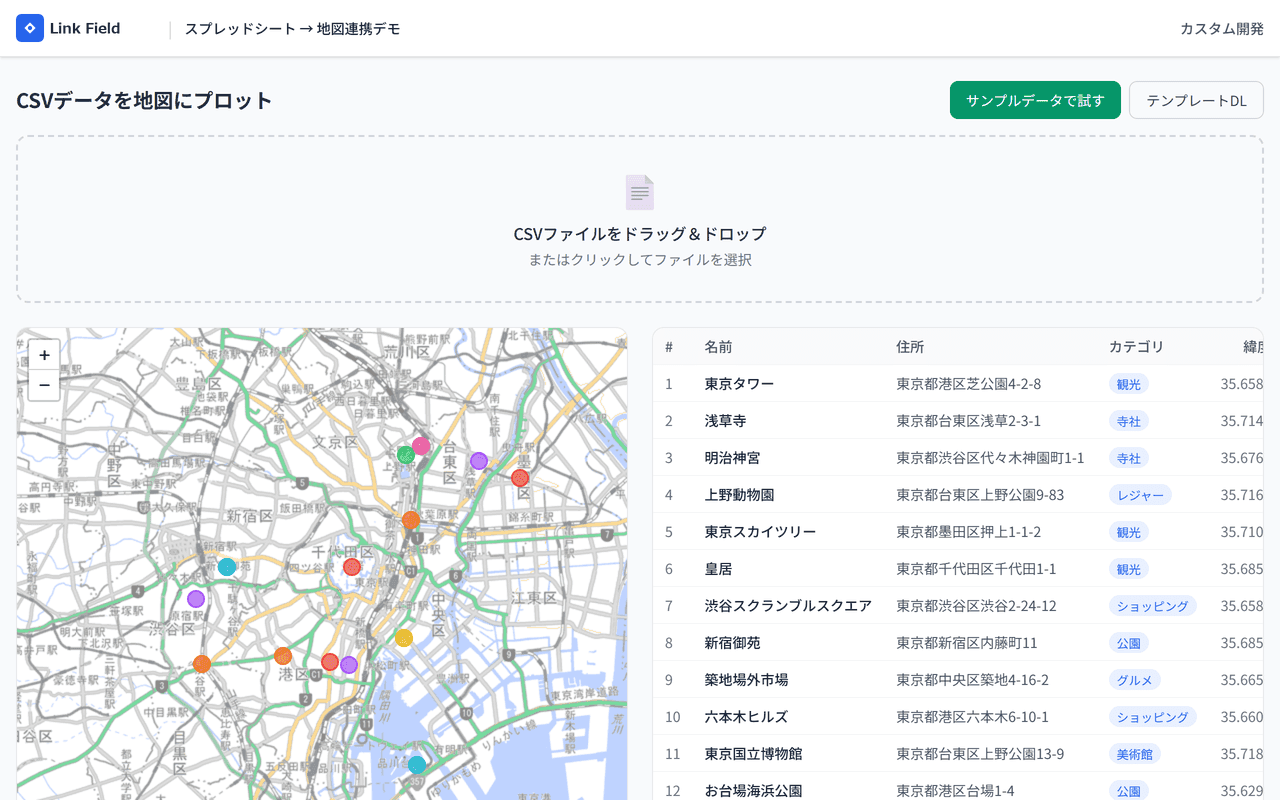Click address 東京都中央区築地4-16-2
Image resolution: width=1280 pixels, height=800 pixels.
pyautogui.click(x=972, y=680)
